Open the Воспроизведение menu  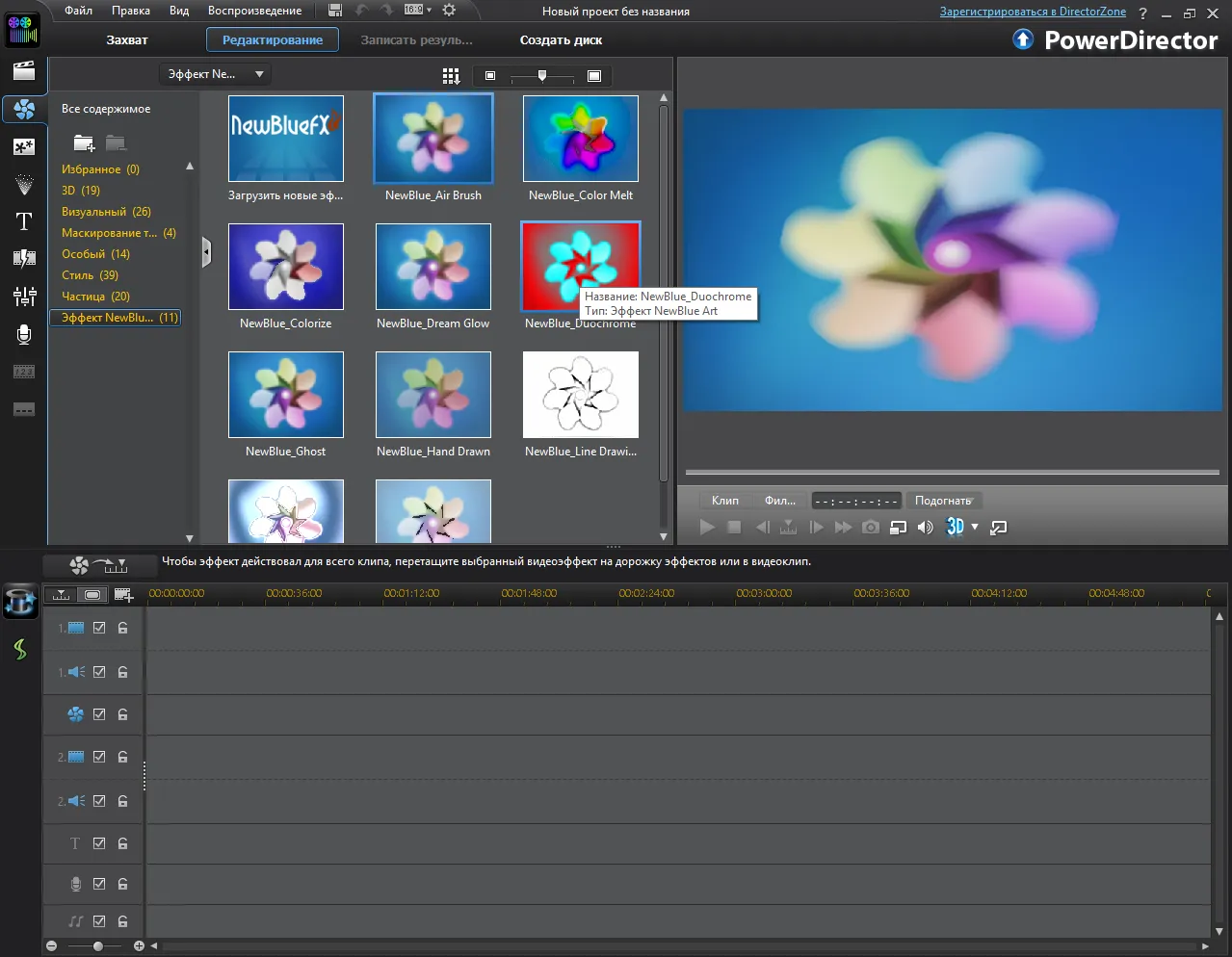255,11
